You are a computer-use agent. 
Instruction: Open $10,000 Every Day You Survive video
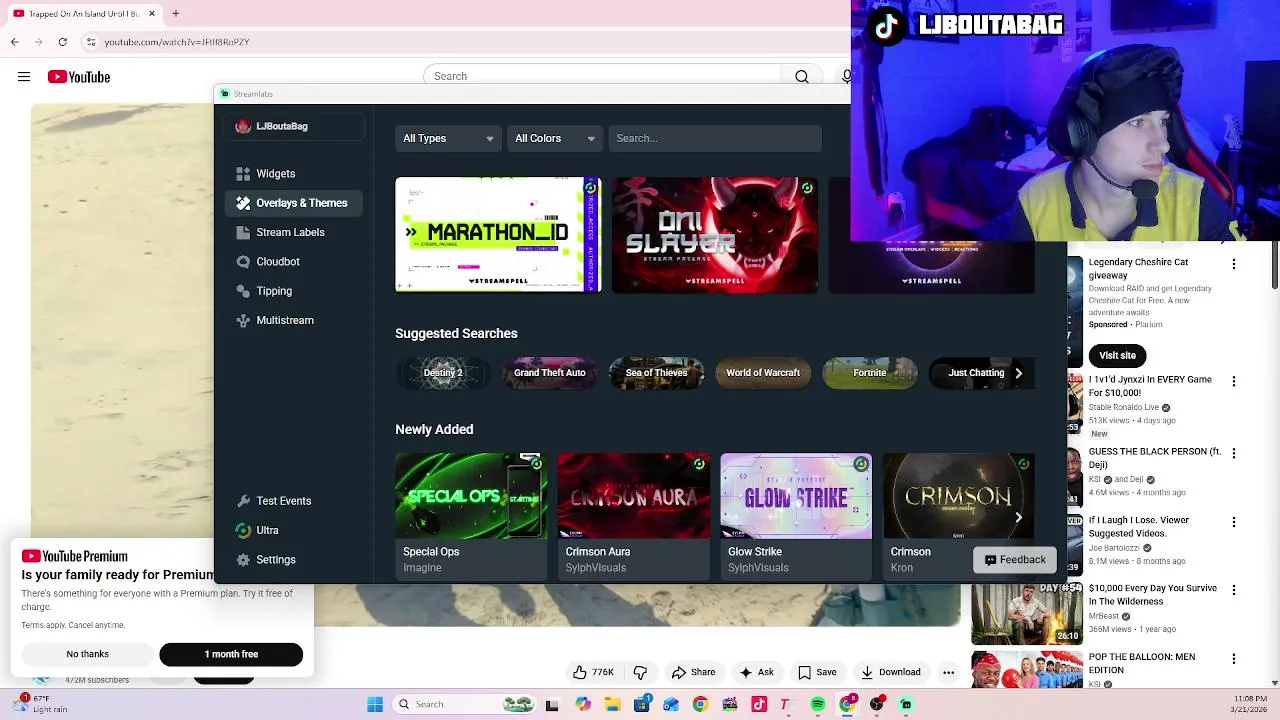[1153, 595]
